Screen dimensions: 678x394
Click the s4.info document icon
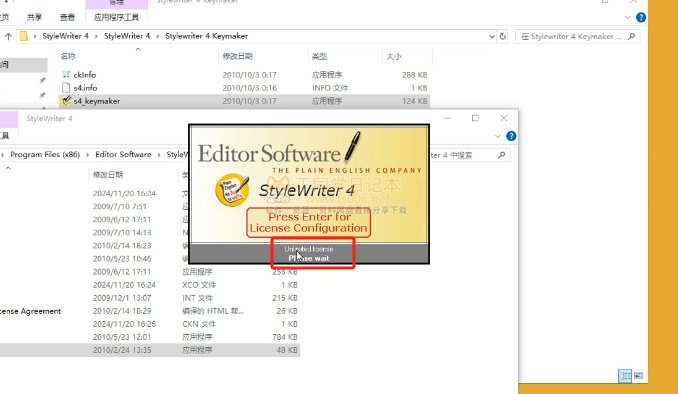coord(66,88)
